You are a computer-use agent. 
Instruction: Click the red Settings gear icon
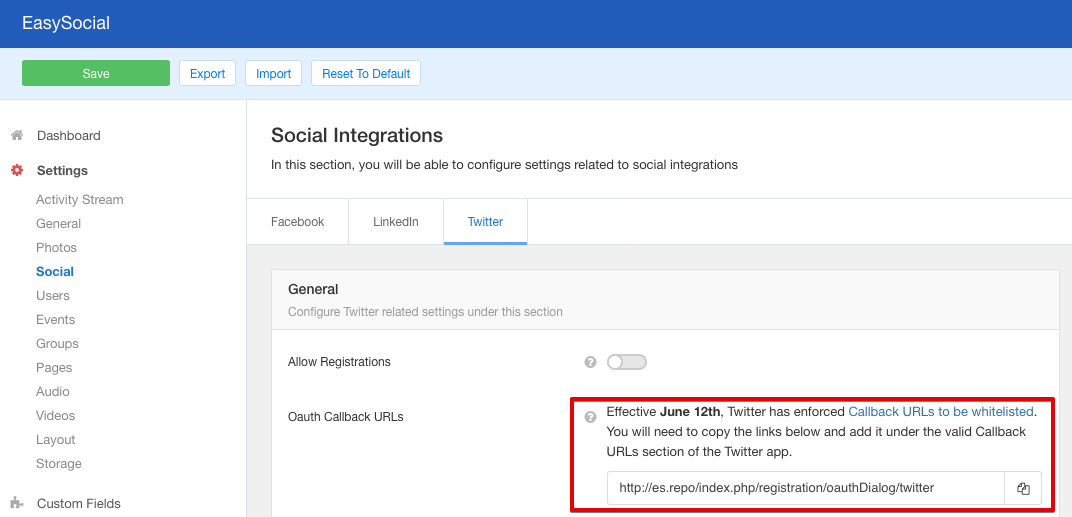(17, 170)
